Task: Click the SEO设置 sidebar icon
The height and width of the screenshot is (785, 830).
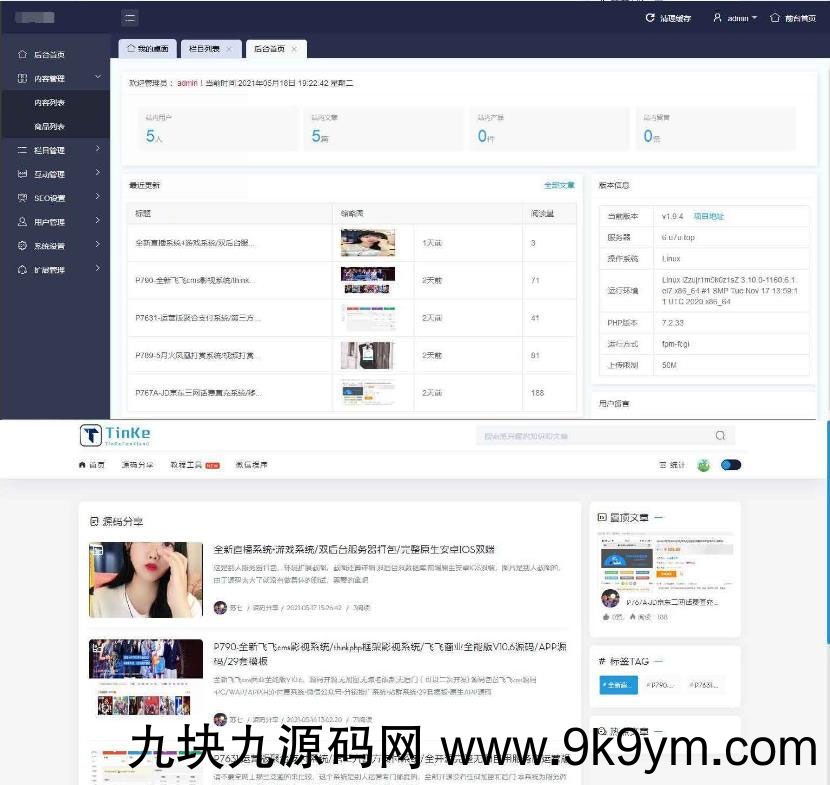Action: click(23, 198)
